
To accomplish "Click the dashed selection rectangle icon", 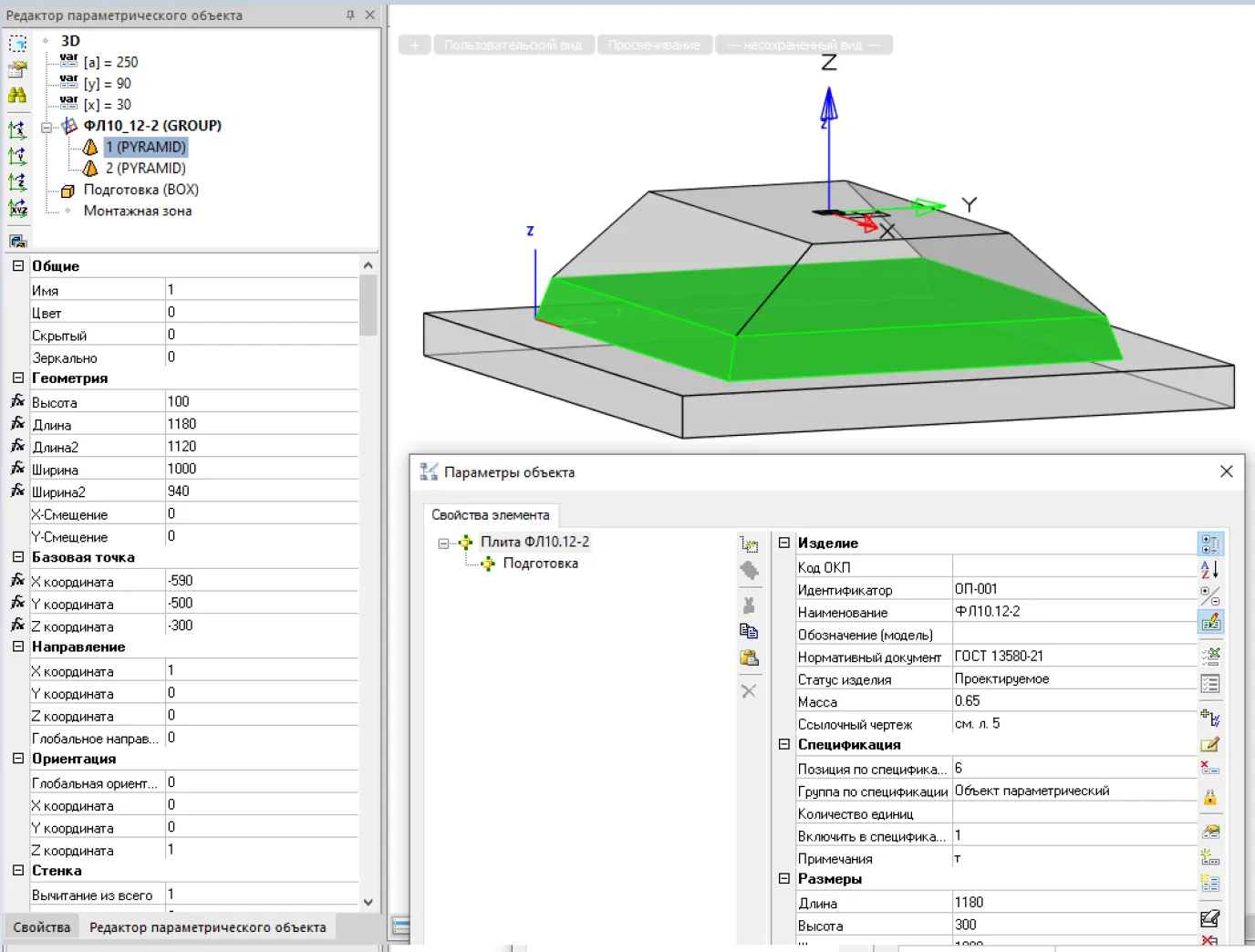I will click(x=17, y=44).
